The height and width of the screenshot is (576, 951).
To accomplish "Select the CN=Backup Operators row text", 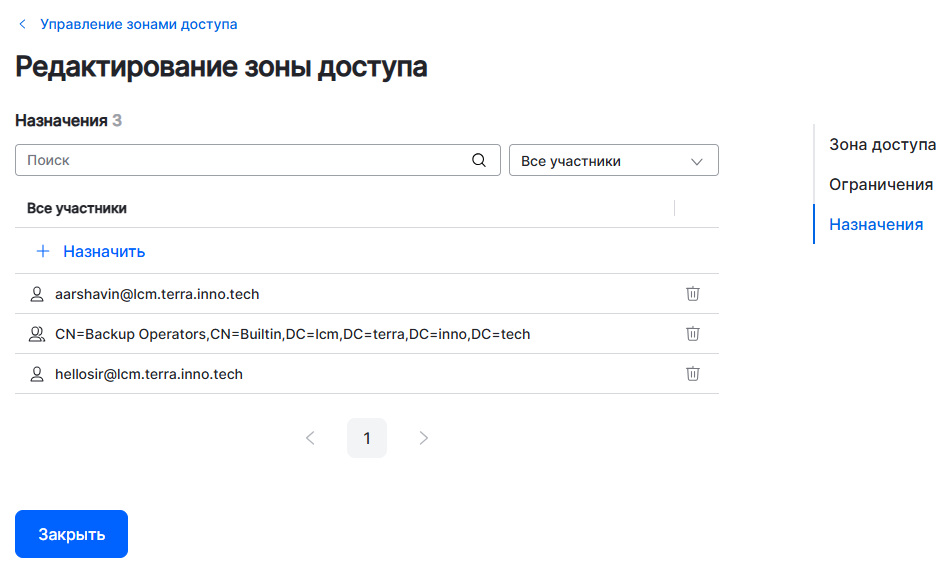I will tap(292, 334).
